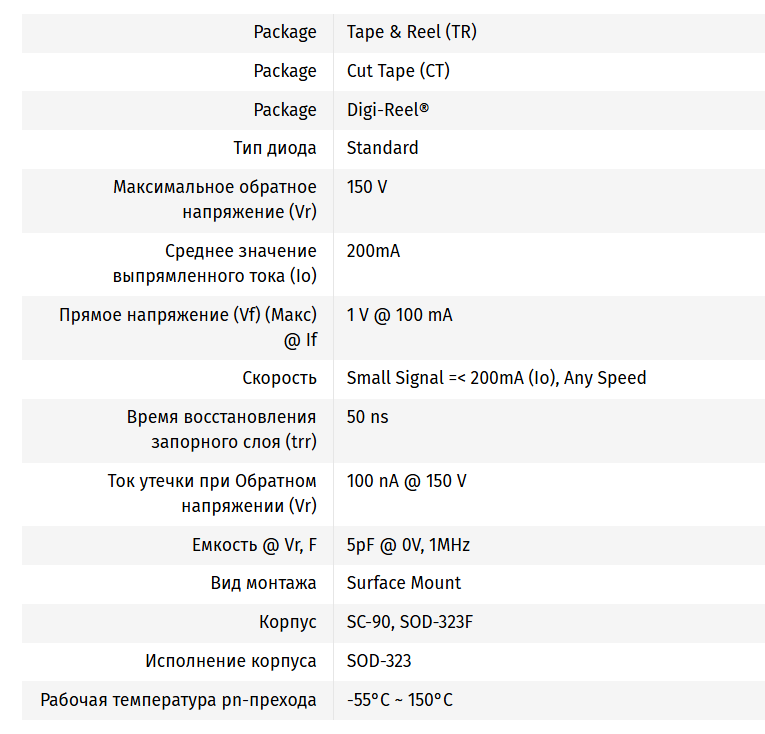This screenshot has height=734, width=765.
Task: Select the "200mA" rectified current value
Action: [373, 251]
